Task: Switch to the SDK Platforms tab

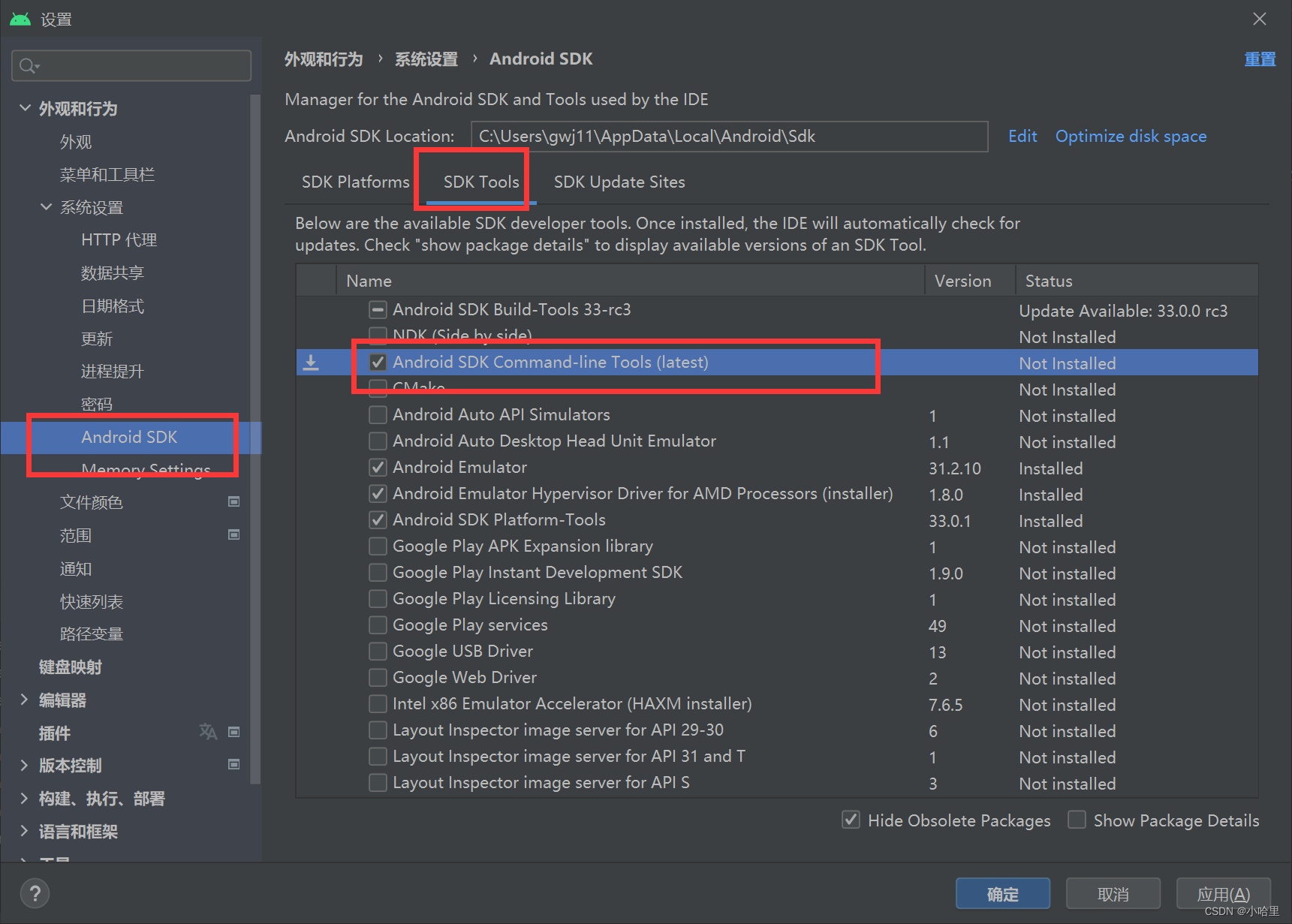Action: [355, 182]
